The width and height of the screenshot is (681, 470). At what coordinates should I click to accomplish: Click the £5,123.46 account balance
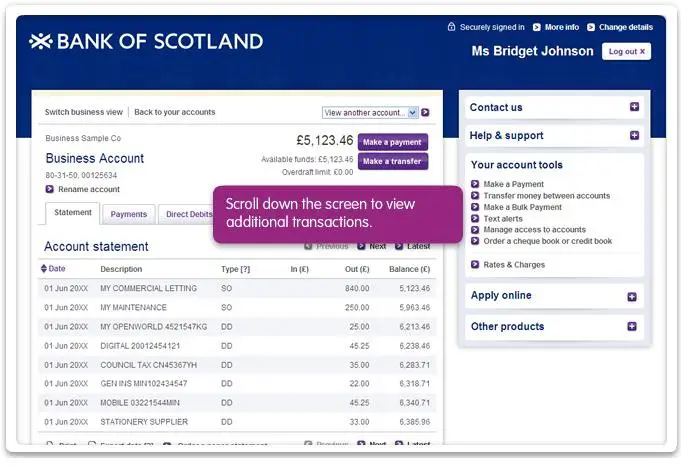(325, 140)
